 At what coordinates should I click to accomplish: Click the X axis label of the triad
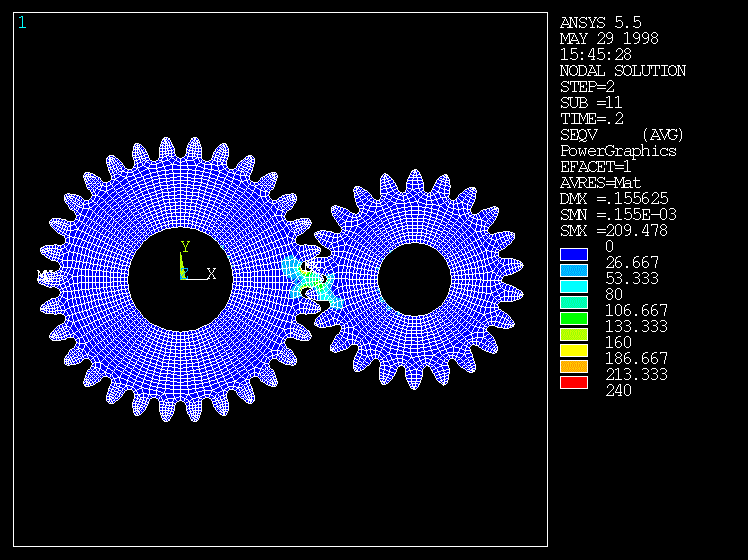point(211,274)
